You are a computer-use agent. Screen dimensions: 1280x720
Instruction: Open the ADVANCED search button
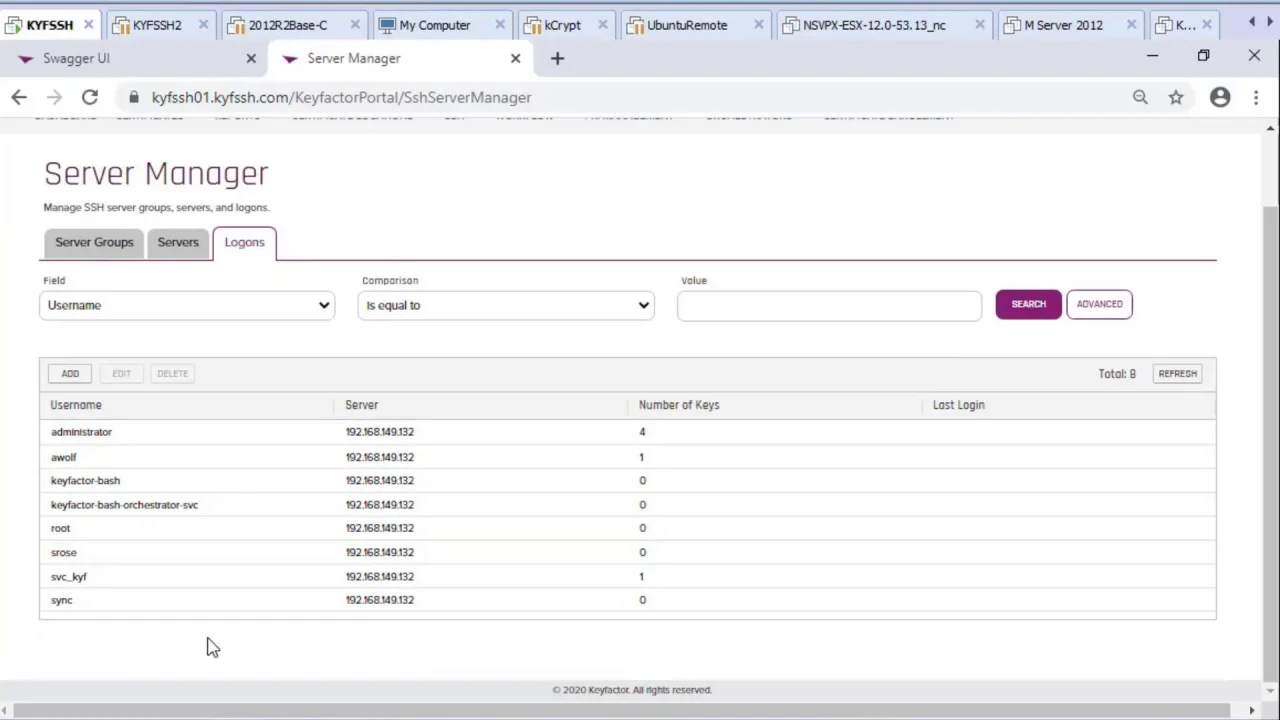1099,304
